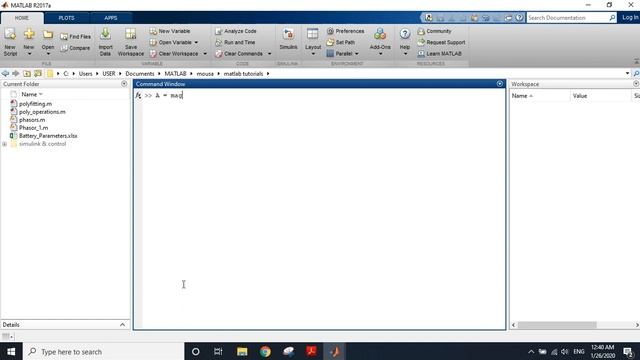Open Windows Start menu
Viewport: 640px width, 360px height.
pos(11,351)
